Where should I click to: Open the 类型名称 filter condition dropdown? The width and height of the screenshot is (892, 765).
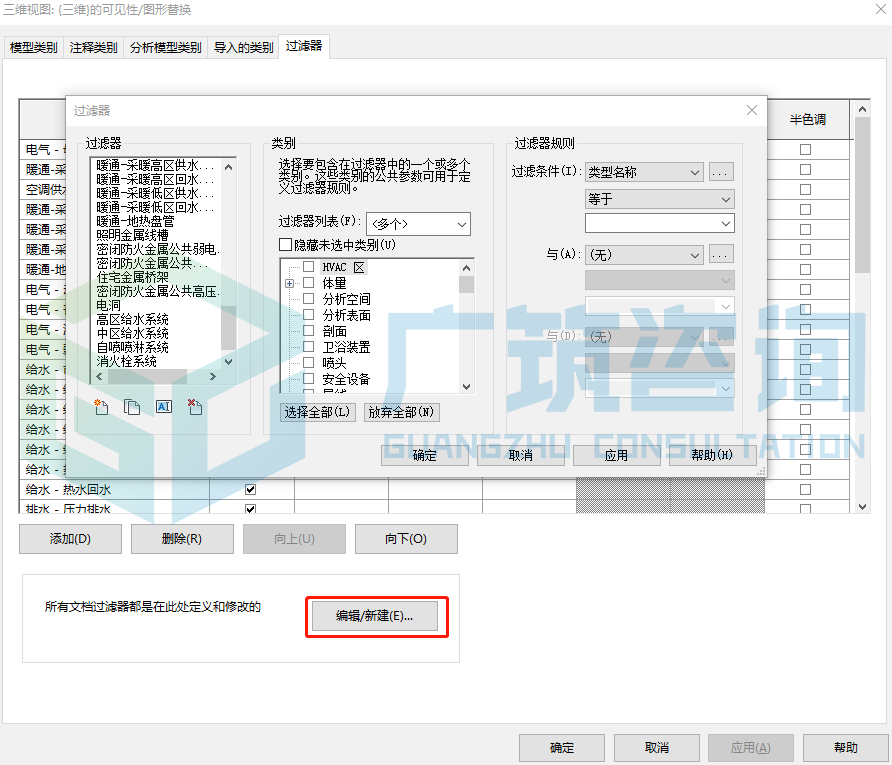(x=644, y=171)
